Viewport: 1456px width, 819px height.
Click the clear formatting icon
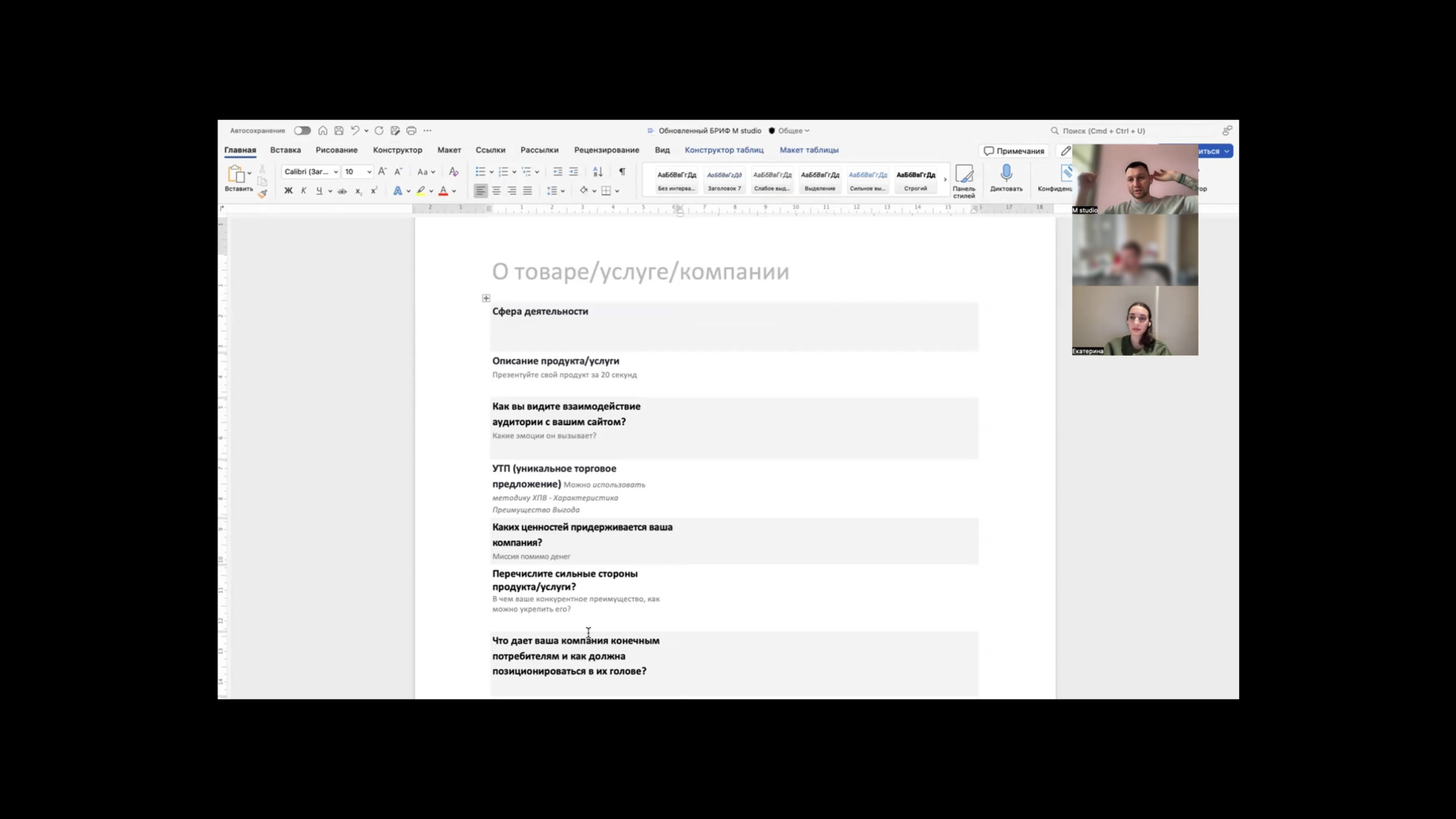454,172
